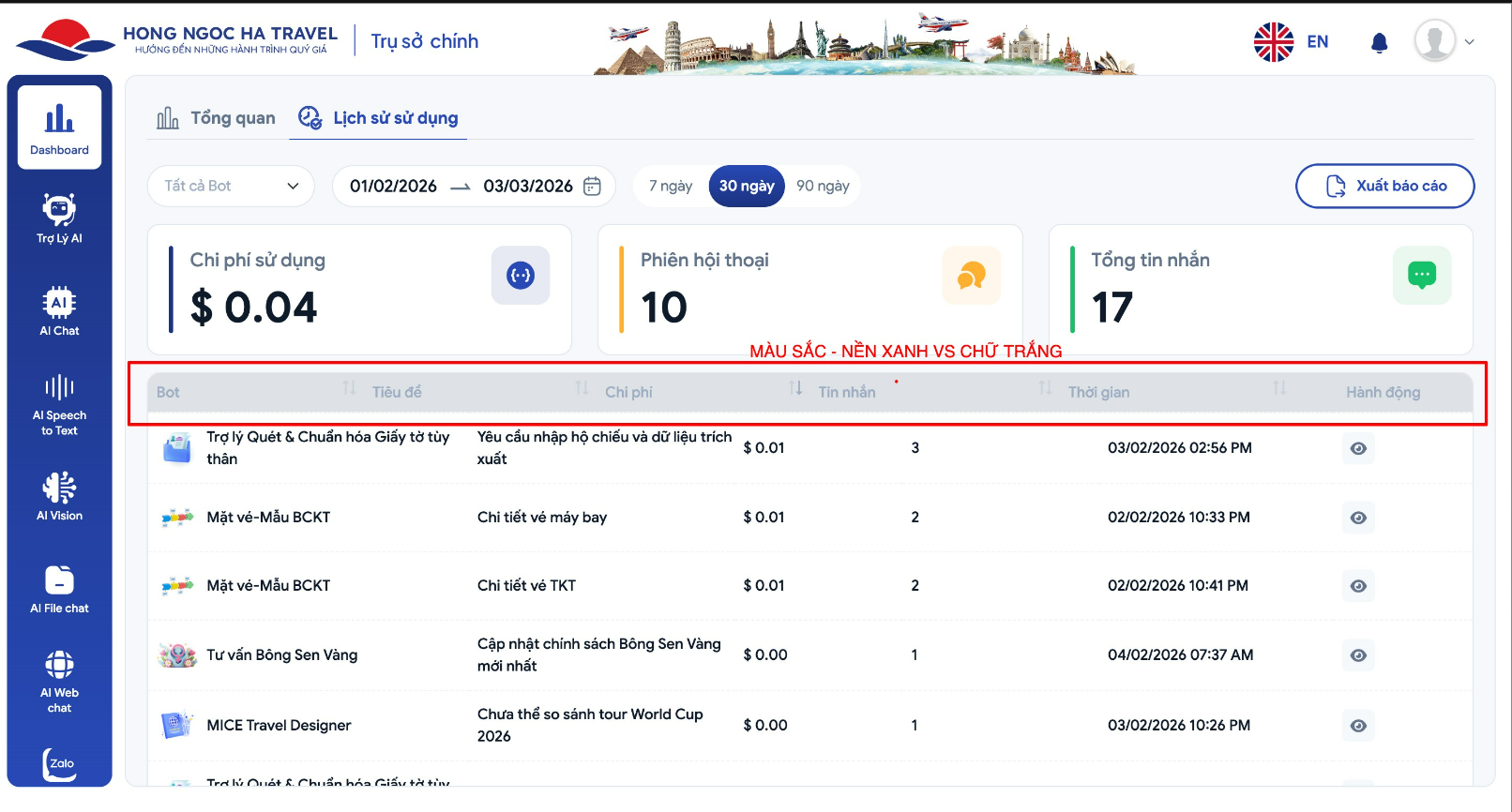Screen dimensions: 1512x812
Task: Open AI Chat from the sidebar
Action: tap(59, 310)
